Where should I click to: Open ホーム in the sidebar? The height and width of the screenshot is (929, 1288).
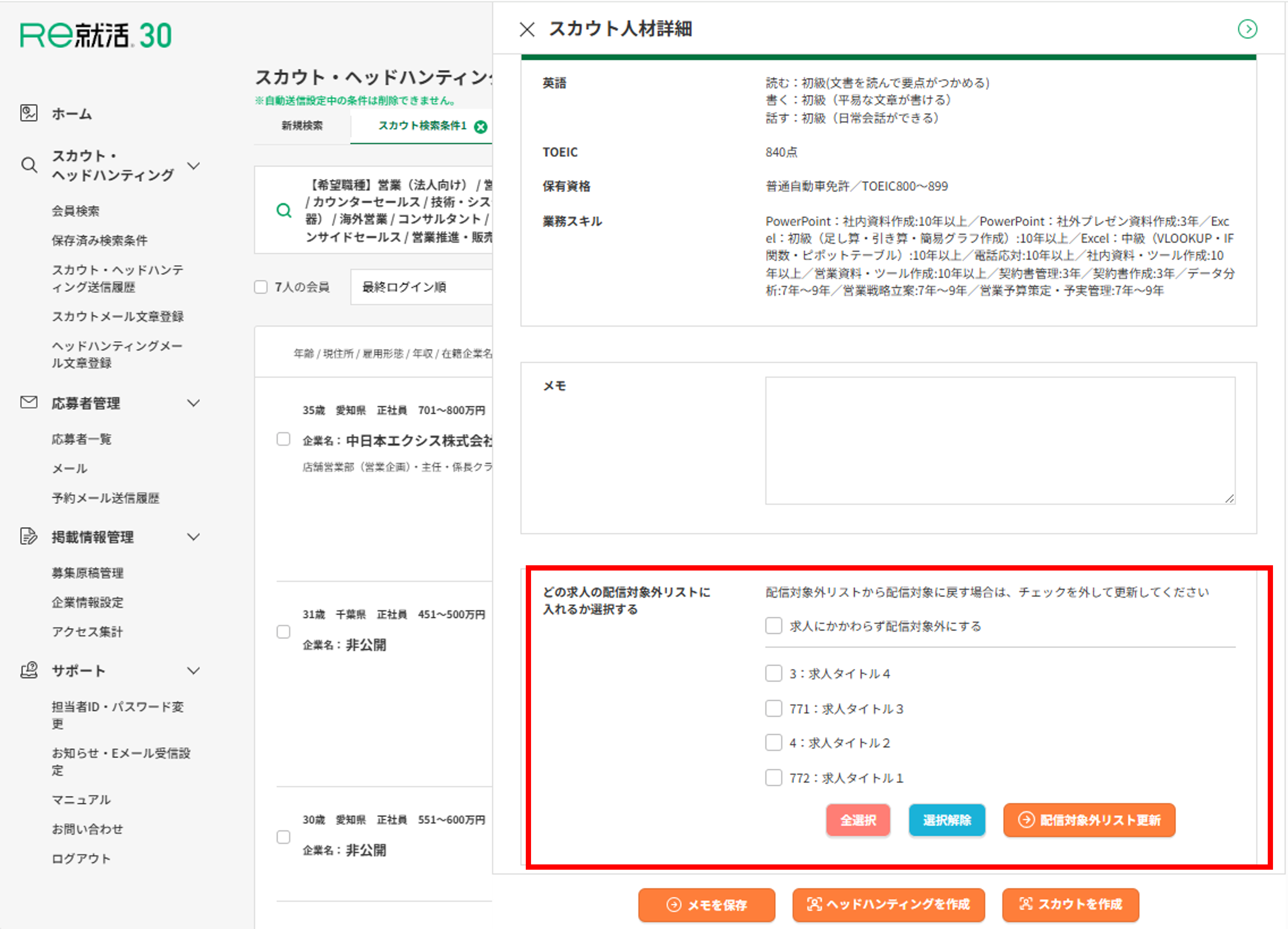pos(72,114)
